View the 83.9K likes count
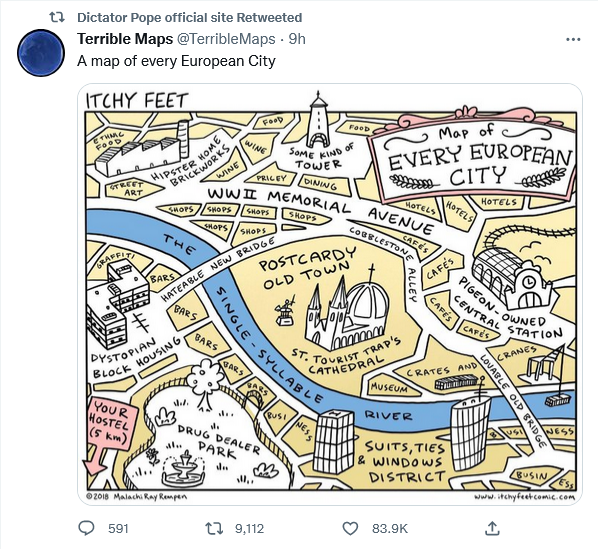 (x=390, y=529)
